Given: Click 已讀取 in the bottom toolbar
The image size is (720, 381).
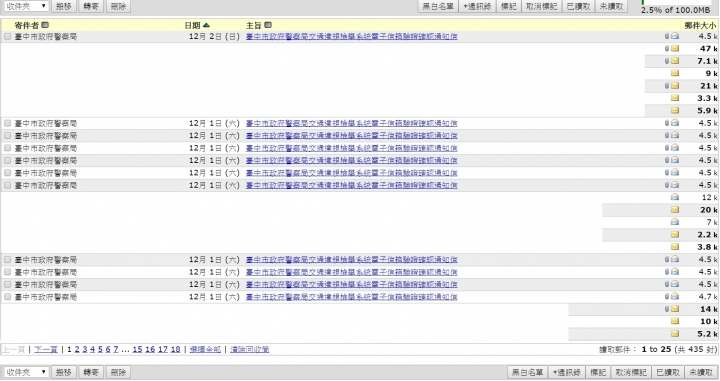Looking at the screenshot, I should 668,372.
